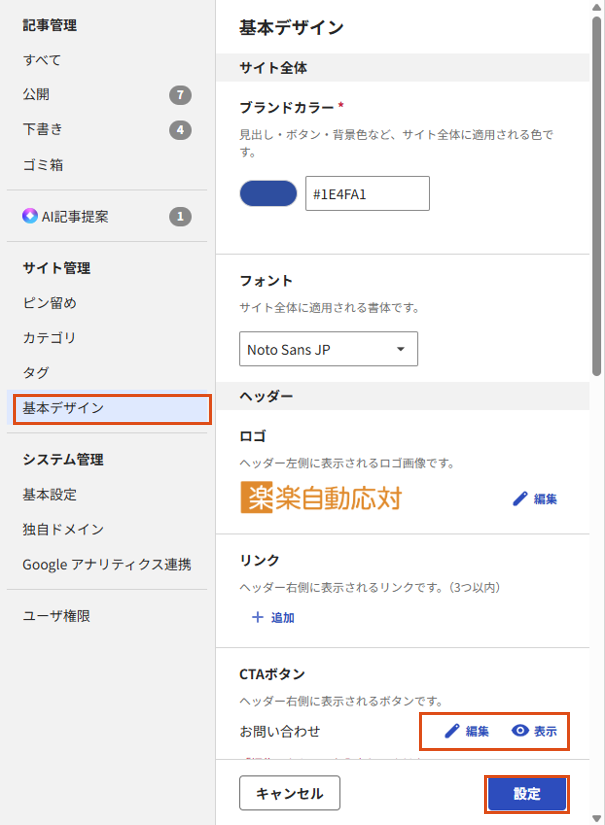The width and height of the screenshot is (605, 825).
Task: Click the 楽楽自動応対 logo image
Action: click(321, 497)
